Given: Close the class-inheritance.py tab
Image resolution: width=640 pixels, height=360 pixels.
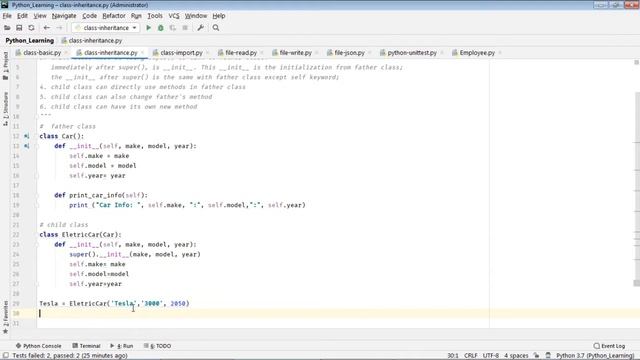Looking at the screenshot, I should pos(142,53).
